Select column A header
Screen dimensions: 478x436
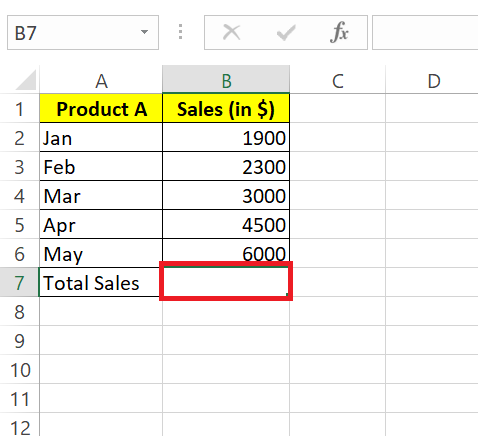click(x=101, y=80)
